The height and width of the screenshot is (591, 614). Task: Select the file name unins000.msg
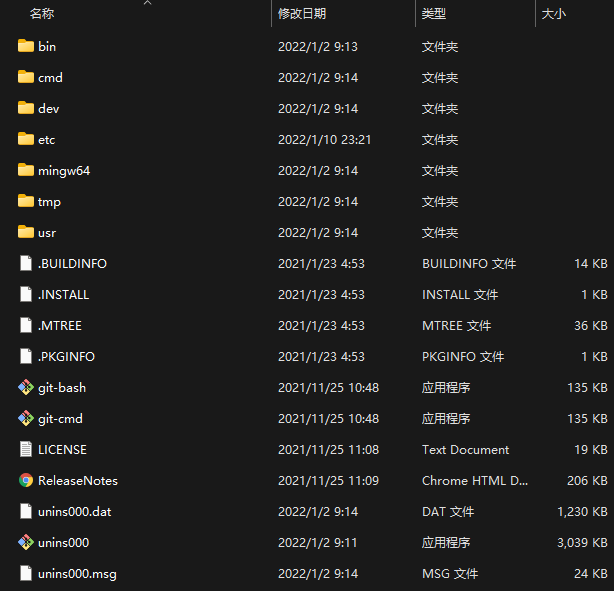tap(77, 574)
